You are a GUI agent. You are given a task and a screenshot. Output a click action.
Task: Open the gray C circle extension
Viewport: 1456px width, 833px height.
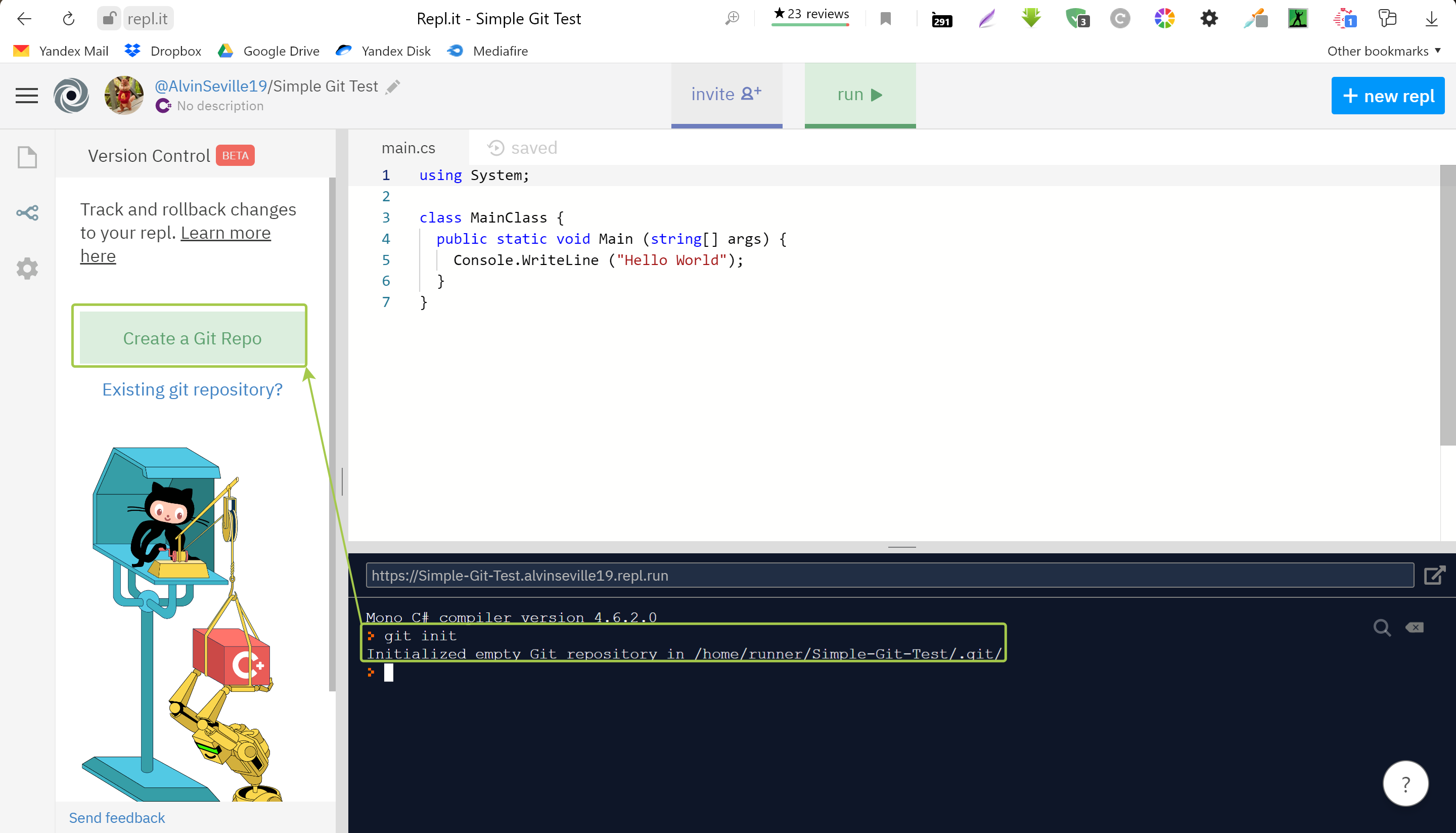pos(1120,19)
